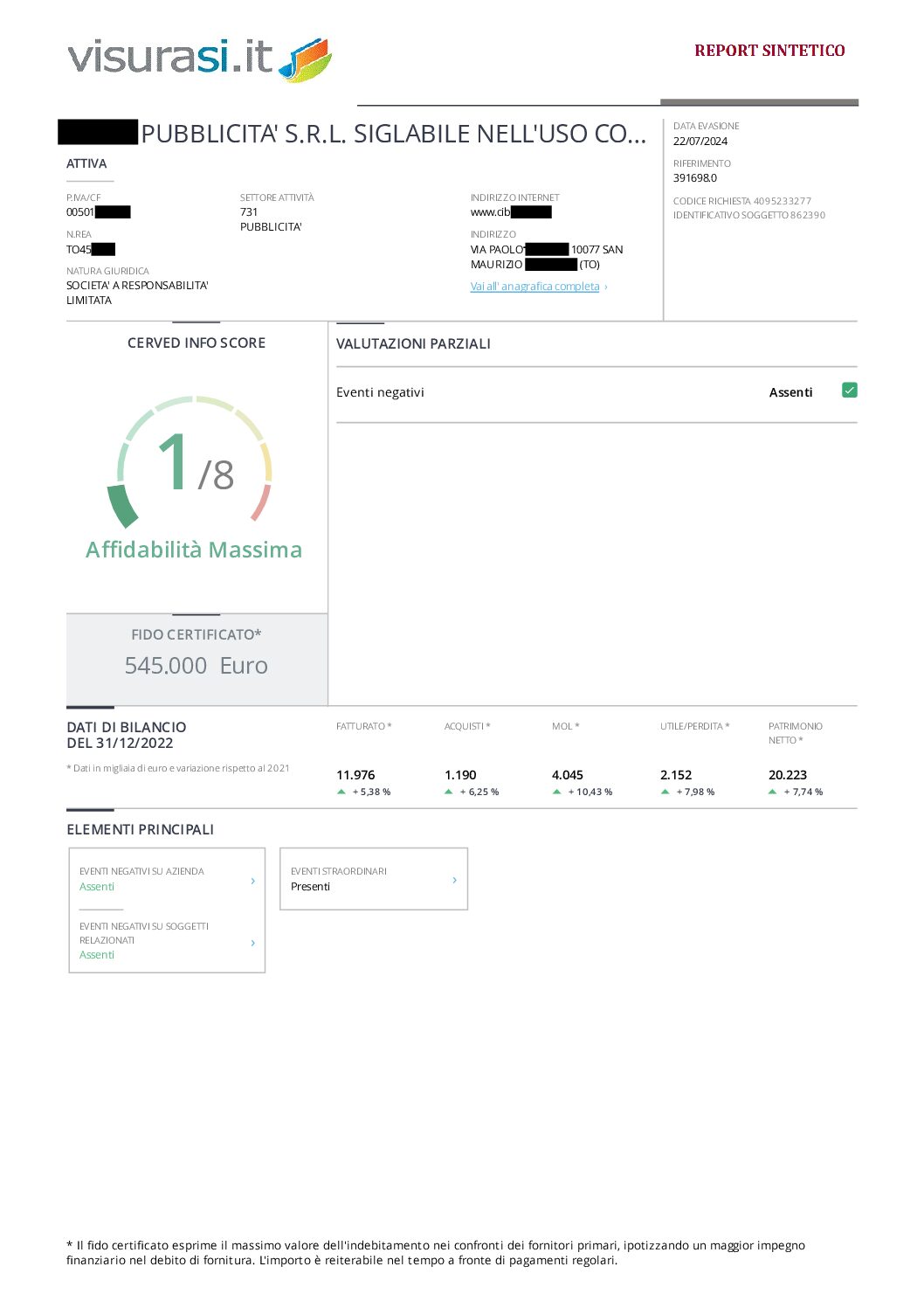Click the red segment of score gauge
924x1308 pixels.
point(260,503)
